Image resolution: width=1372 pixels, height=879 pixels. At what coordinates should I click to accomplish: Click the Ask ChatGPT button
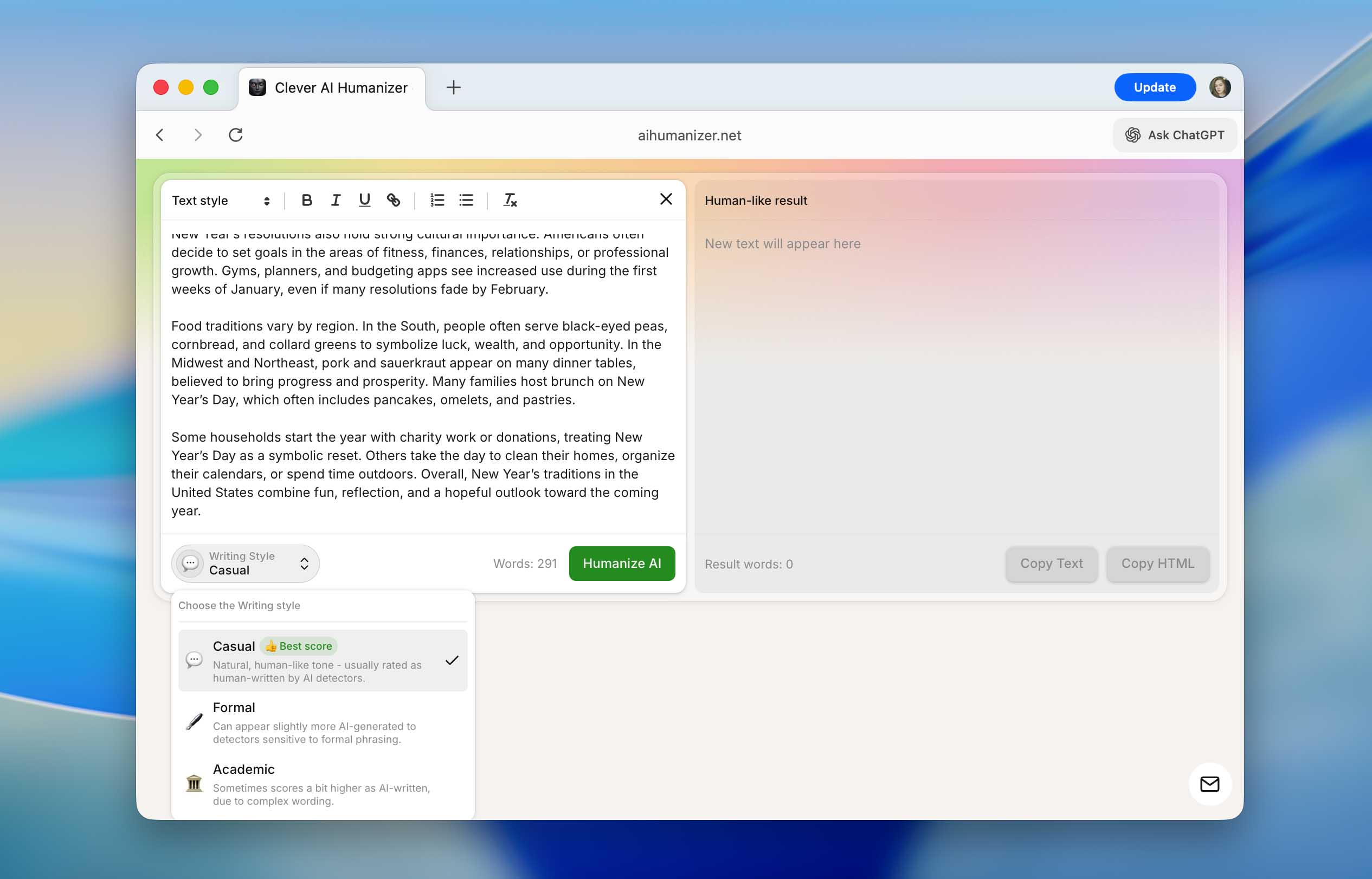(1175, 135)
